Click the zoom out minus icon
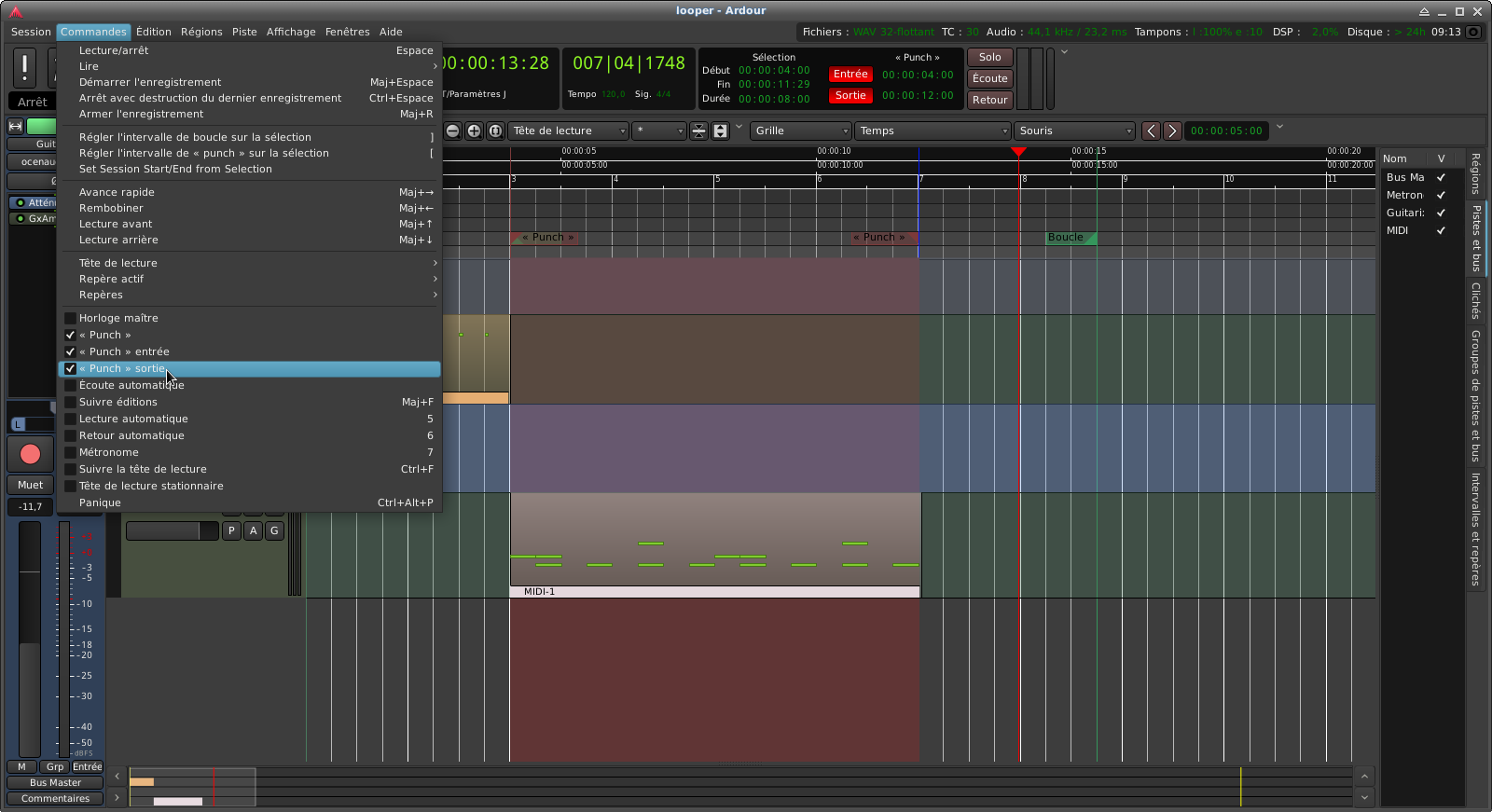The height and width of the screenshot is (812, 1492). pos(453,131)
